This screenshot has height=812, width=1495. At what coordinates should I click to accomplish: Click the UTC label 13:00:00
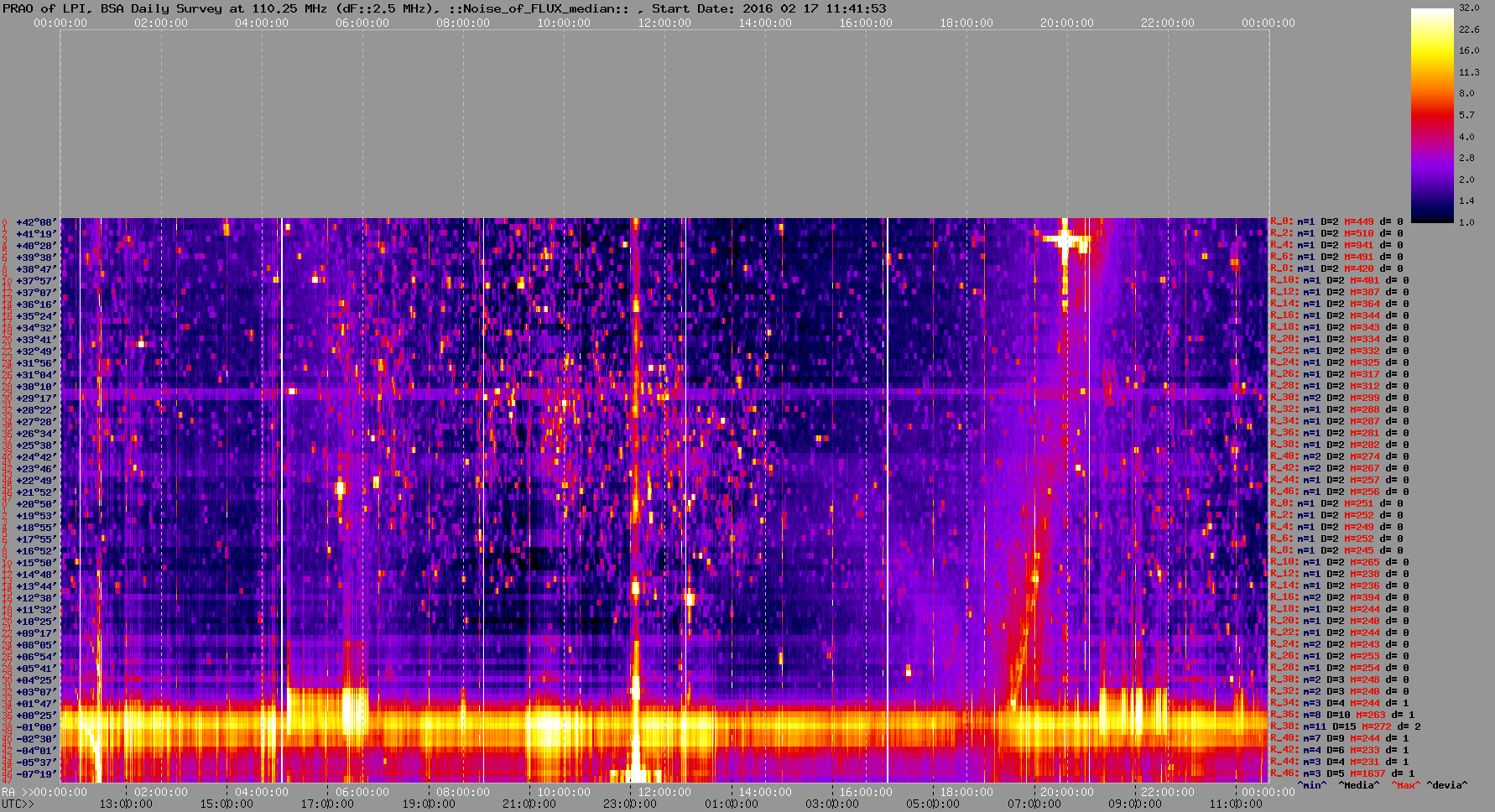127,804
